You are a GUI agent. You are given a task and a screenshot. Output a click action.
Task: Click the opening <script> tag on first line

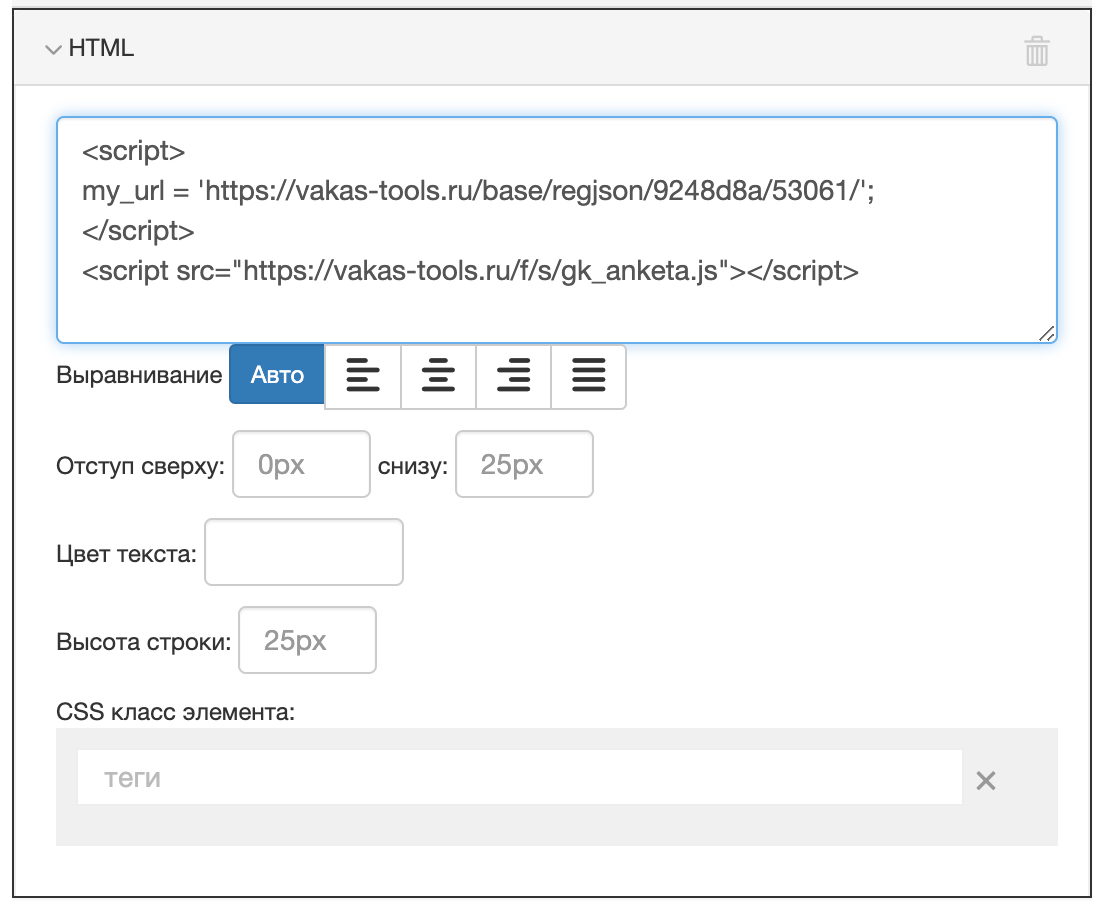(x=133, y=152)
